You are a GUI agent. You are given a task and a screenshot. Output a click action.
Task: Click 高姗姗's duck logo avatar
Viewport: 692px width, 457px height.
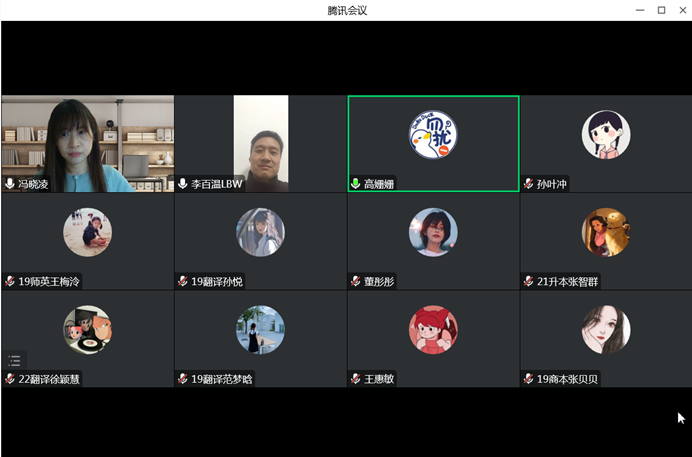(x=433, y=135)
